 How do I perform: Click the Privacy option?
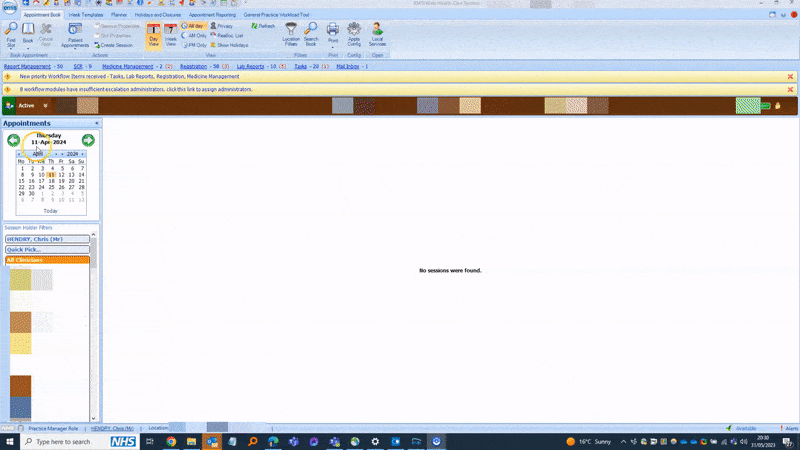(221, 26)
